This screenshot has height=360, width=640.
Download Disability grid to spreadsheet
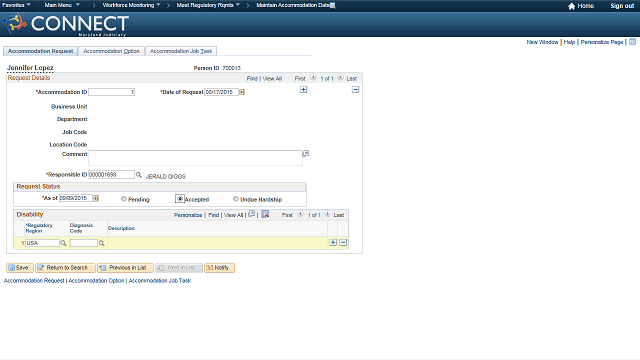pos(265,214)
